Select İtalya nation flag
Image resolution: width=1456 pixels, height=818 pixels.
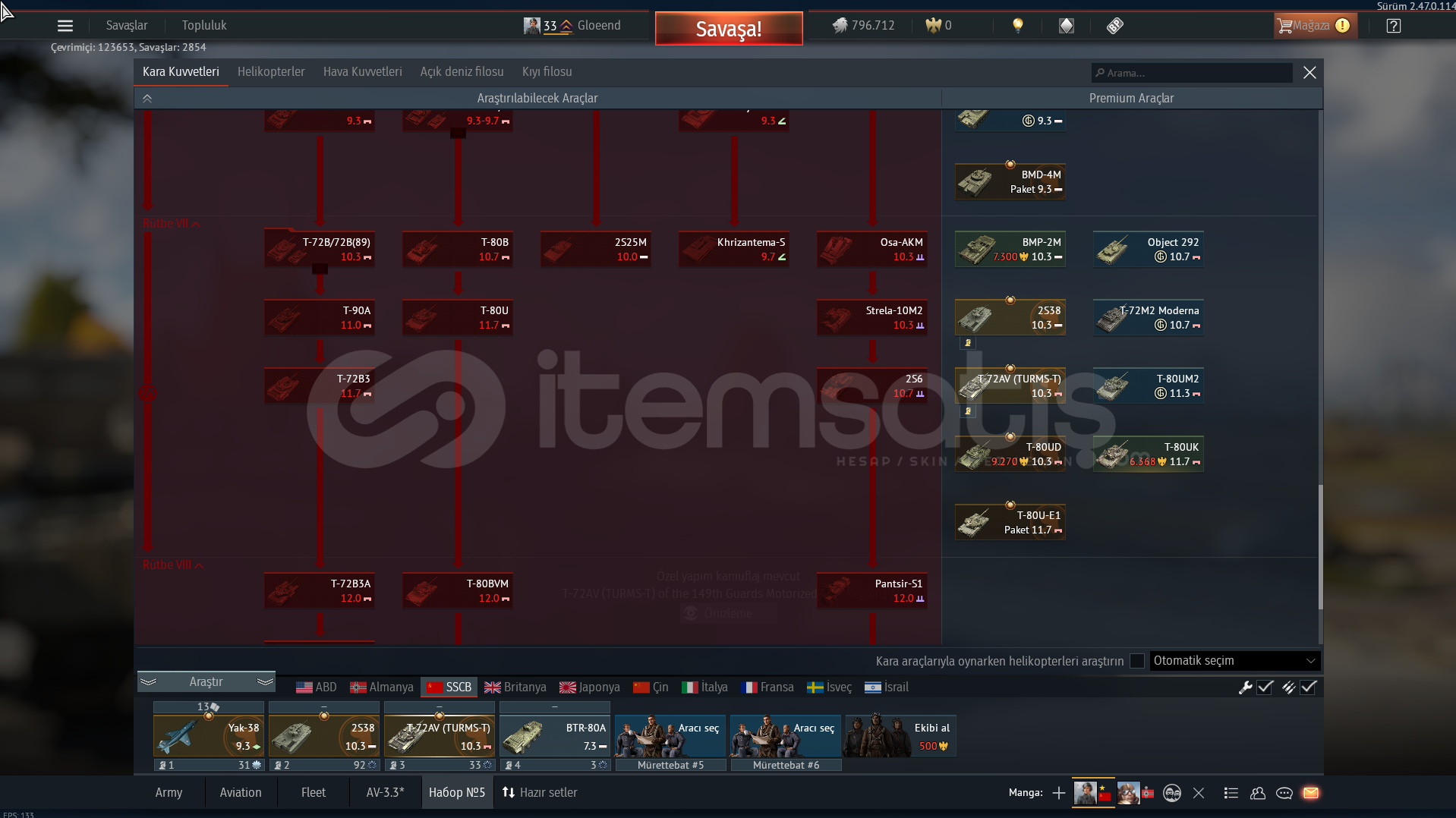[x=704, y=687]
